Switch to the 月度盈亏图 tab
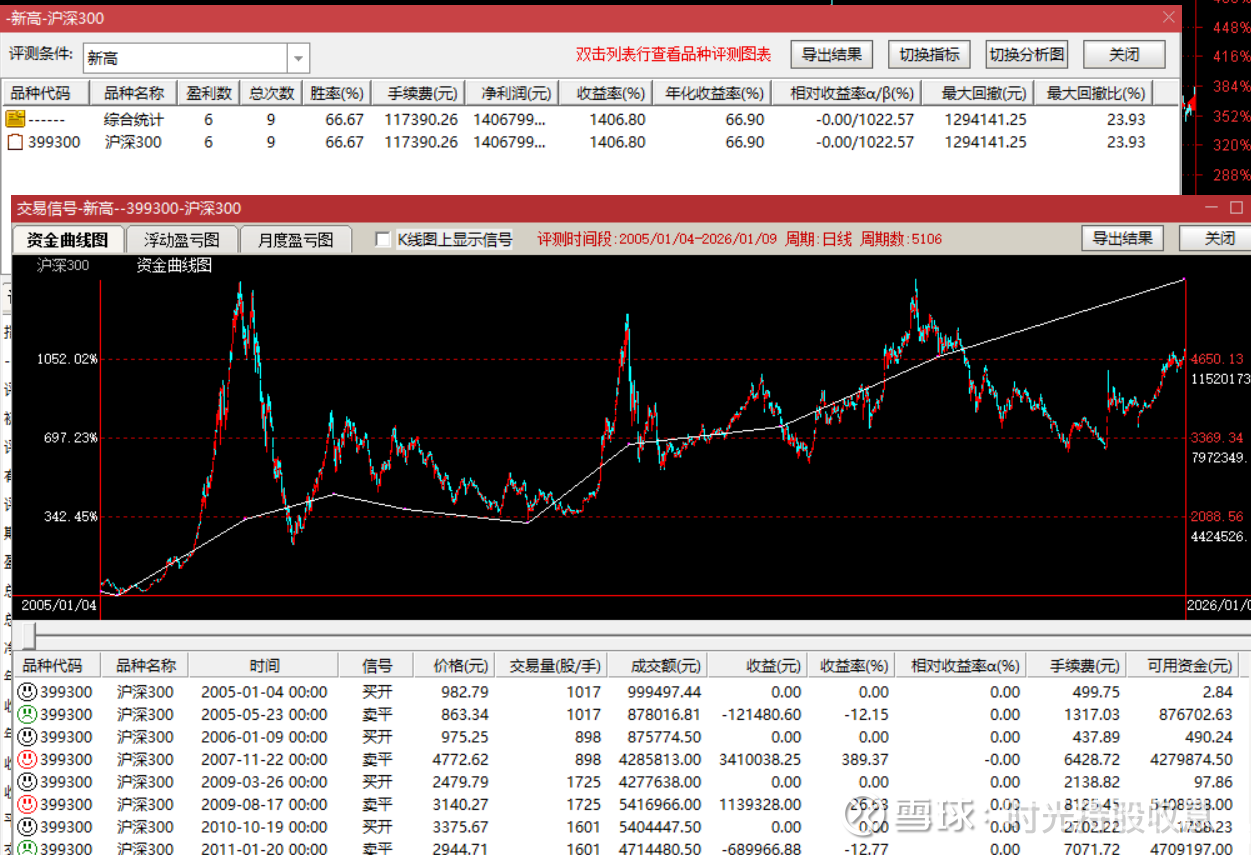 pos(297,240)
